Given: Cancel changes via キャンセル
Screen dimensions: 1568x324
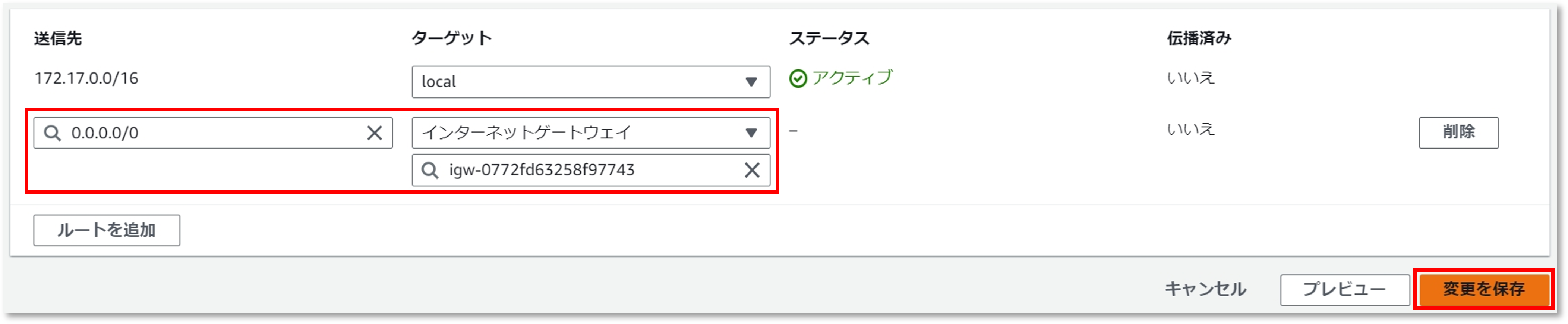Looking at the screenshot, I should coord(1205,289).
